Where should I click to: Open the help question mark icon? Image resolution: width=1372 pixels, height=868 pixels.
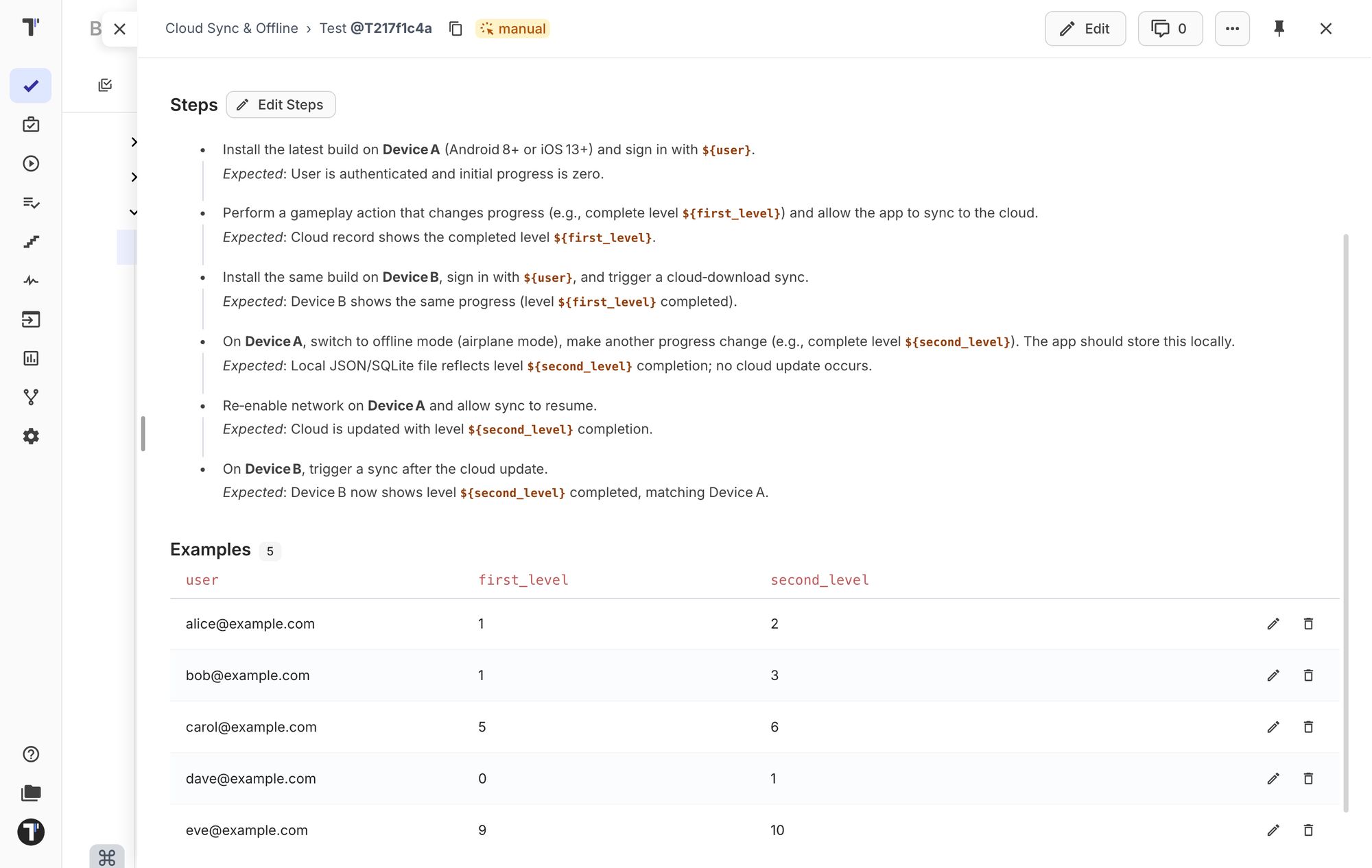tap(31, 754)
